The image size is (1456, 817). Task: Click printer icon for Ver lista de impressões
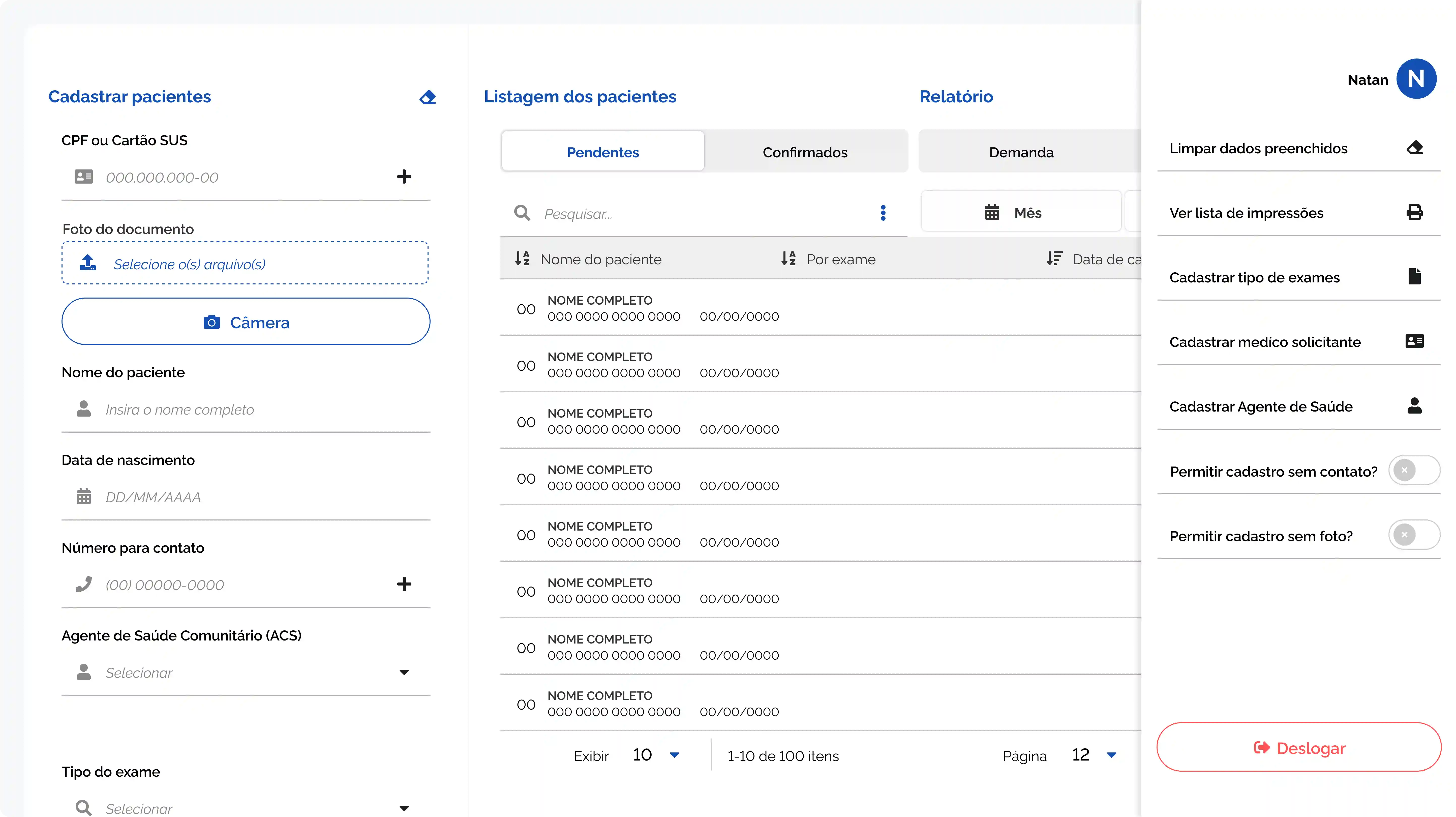1414,213
